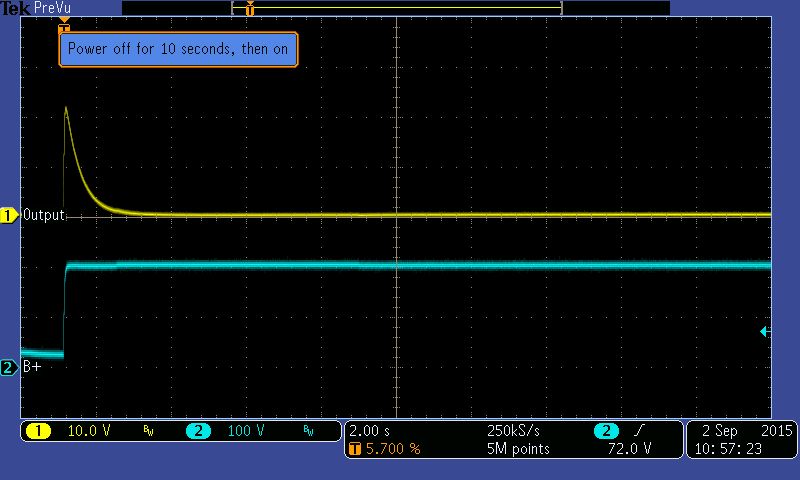The height and width of the screenshot is (480, 800).
Task: Toggle the channel 2 badge in readout bar
Action: pyautogui.click(x=198, y=431)
